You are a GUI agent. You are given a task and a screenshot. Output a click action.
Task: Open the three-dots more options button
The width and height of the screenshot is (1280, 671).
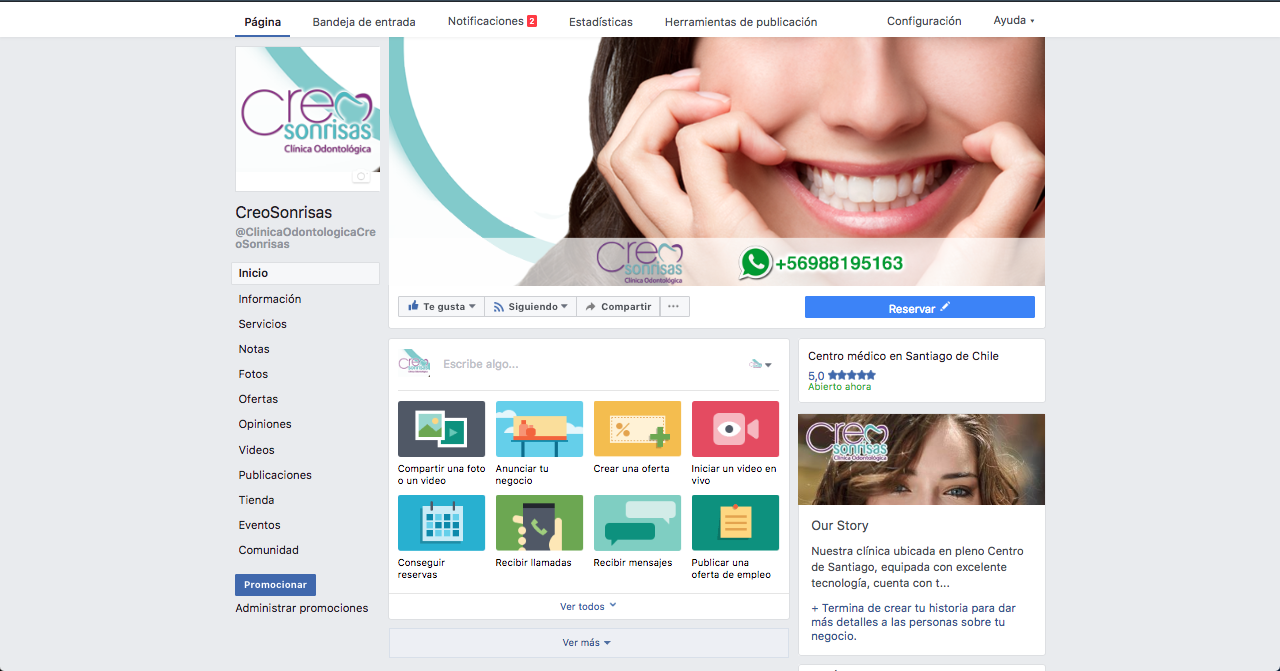674,307
